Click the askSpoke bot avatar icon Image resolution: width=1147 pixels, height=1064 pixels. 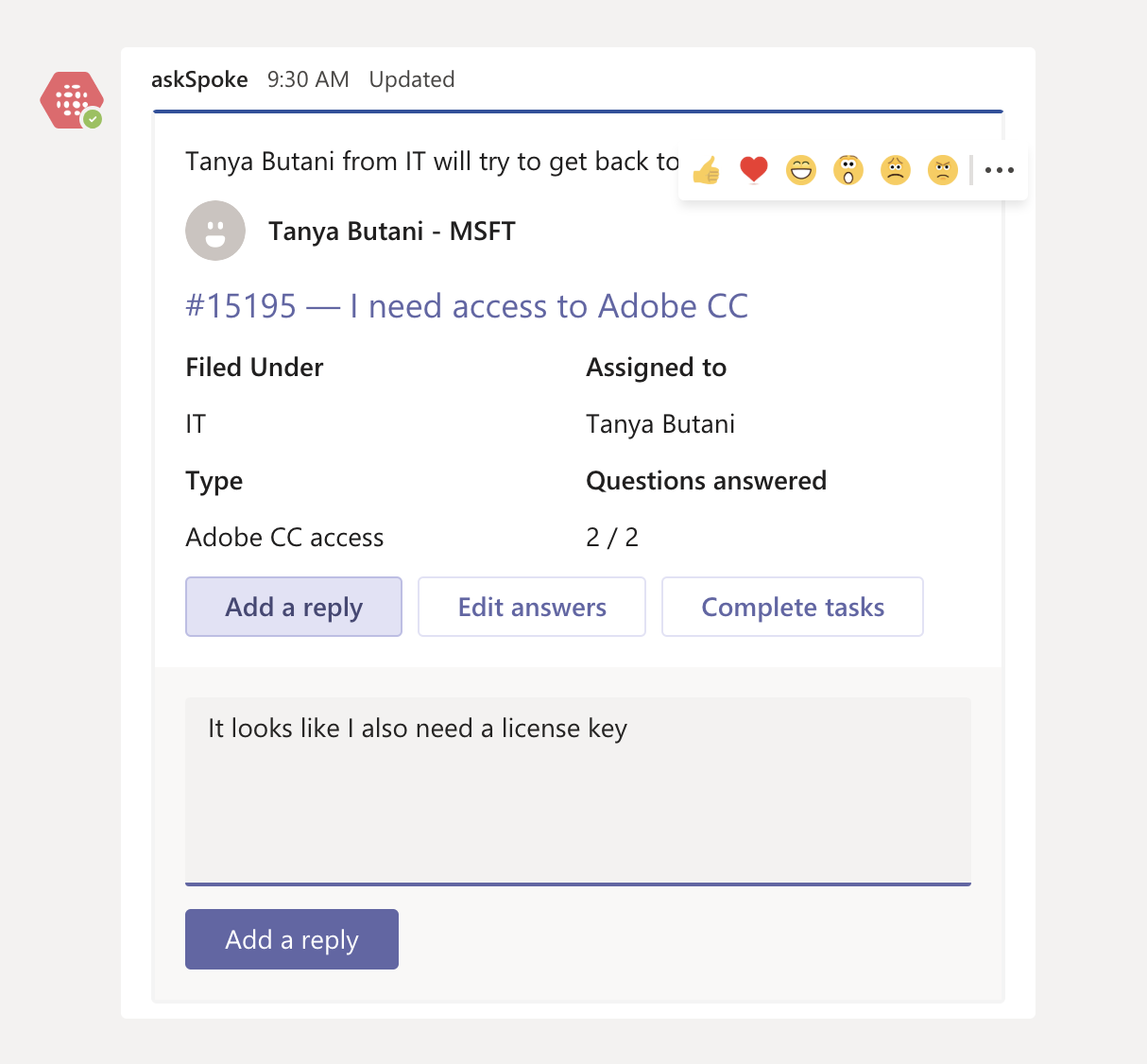click(71, 100)
